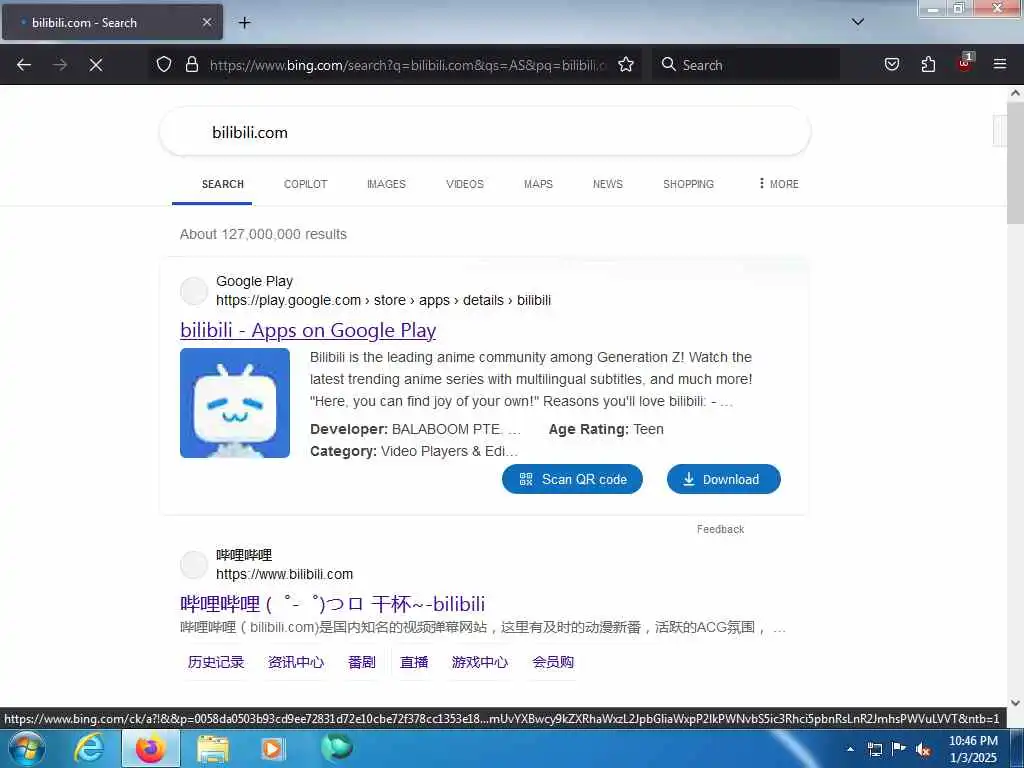Viewport: 1024px width, 768px height.
Task: Click the muted volume speaker icon
Action: (923, 750)
